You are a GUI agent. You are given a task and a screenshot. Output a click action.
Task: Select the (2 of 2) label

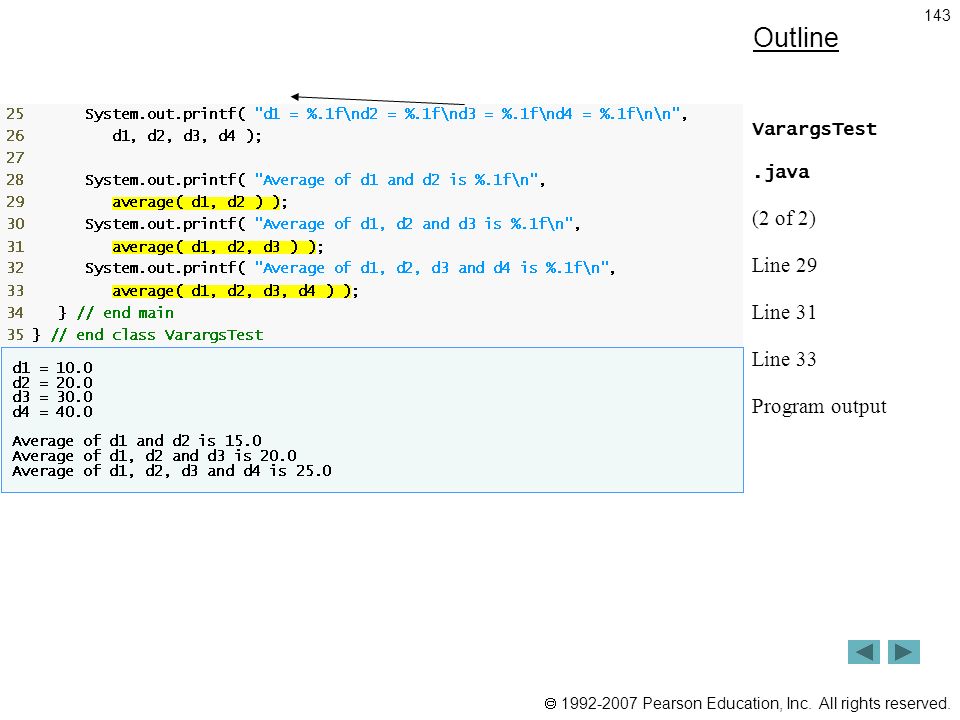pyautogui.click(x=784, y=218)
